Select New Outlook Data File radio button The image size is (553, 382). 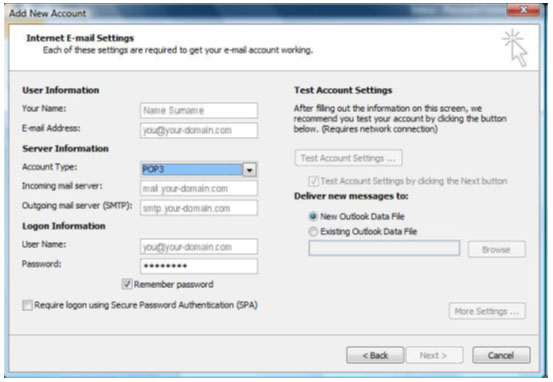[313, 216]
